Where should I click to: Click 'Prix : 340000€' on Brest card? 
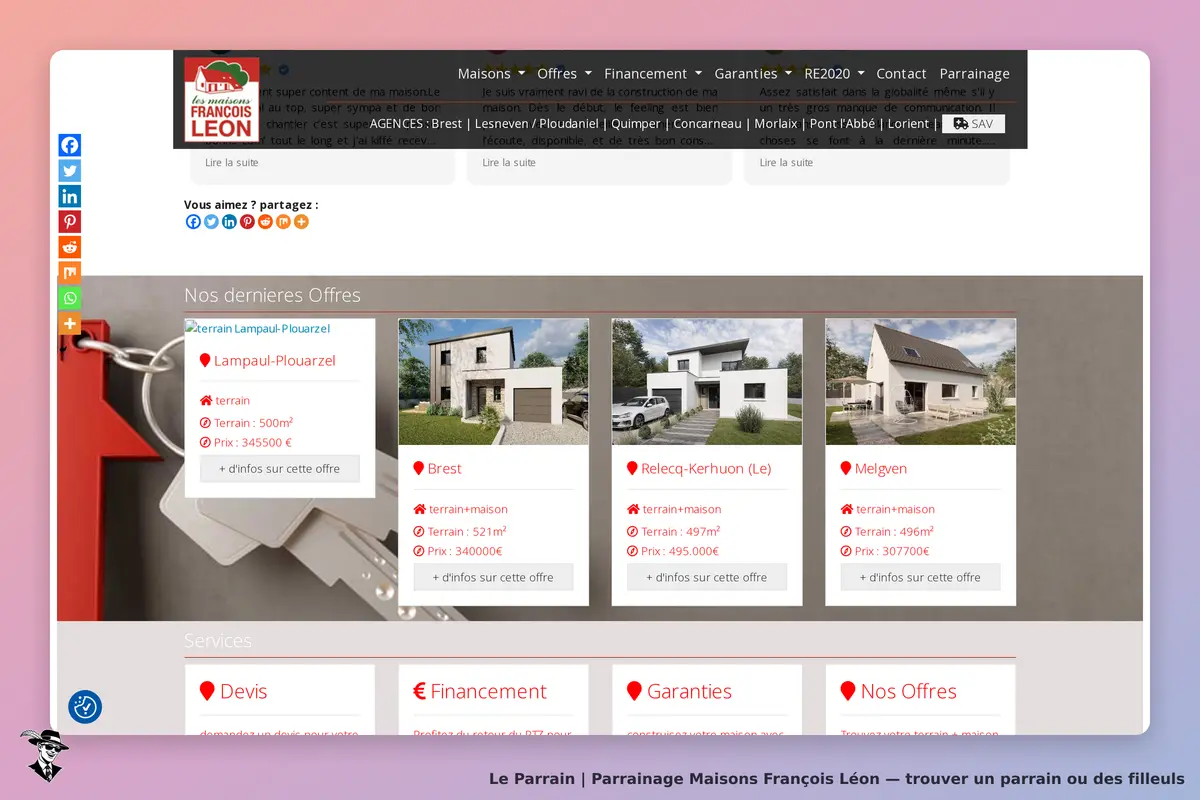(x=465, y=551)
